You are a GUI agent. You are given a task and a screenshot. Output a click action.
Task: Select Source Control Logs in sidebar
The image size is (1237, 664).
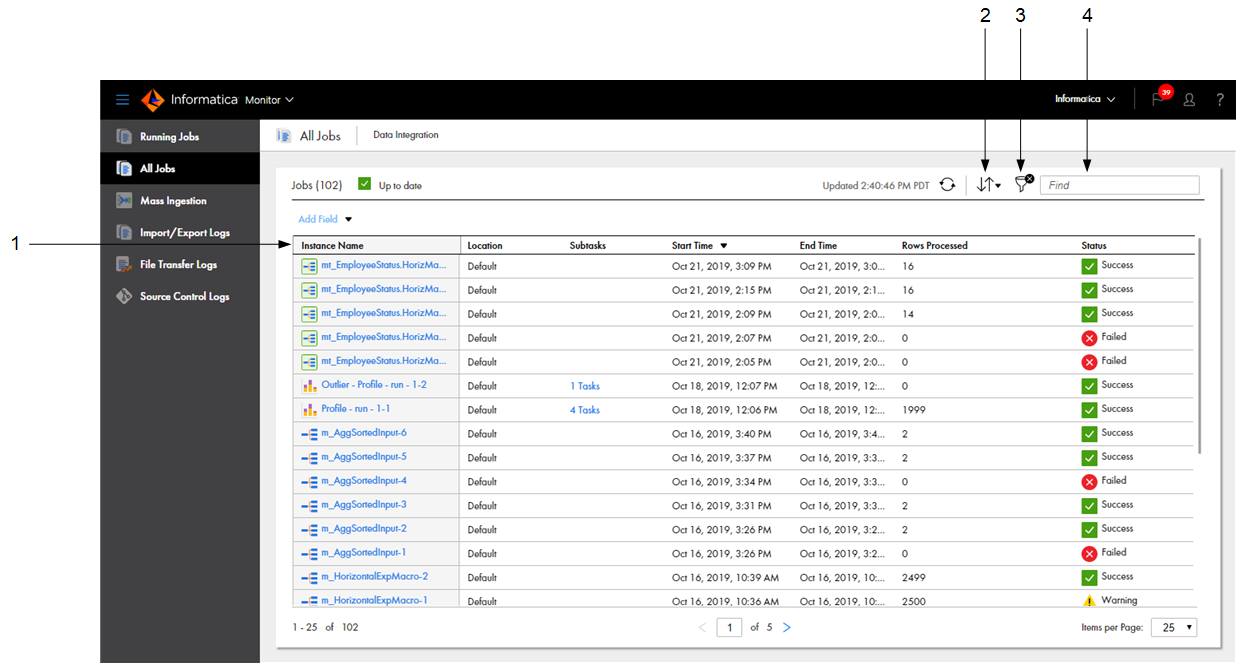tap(180, 296)
